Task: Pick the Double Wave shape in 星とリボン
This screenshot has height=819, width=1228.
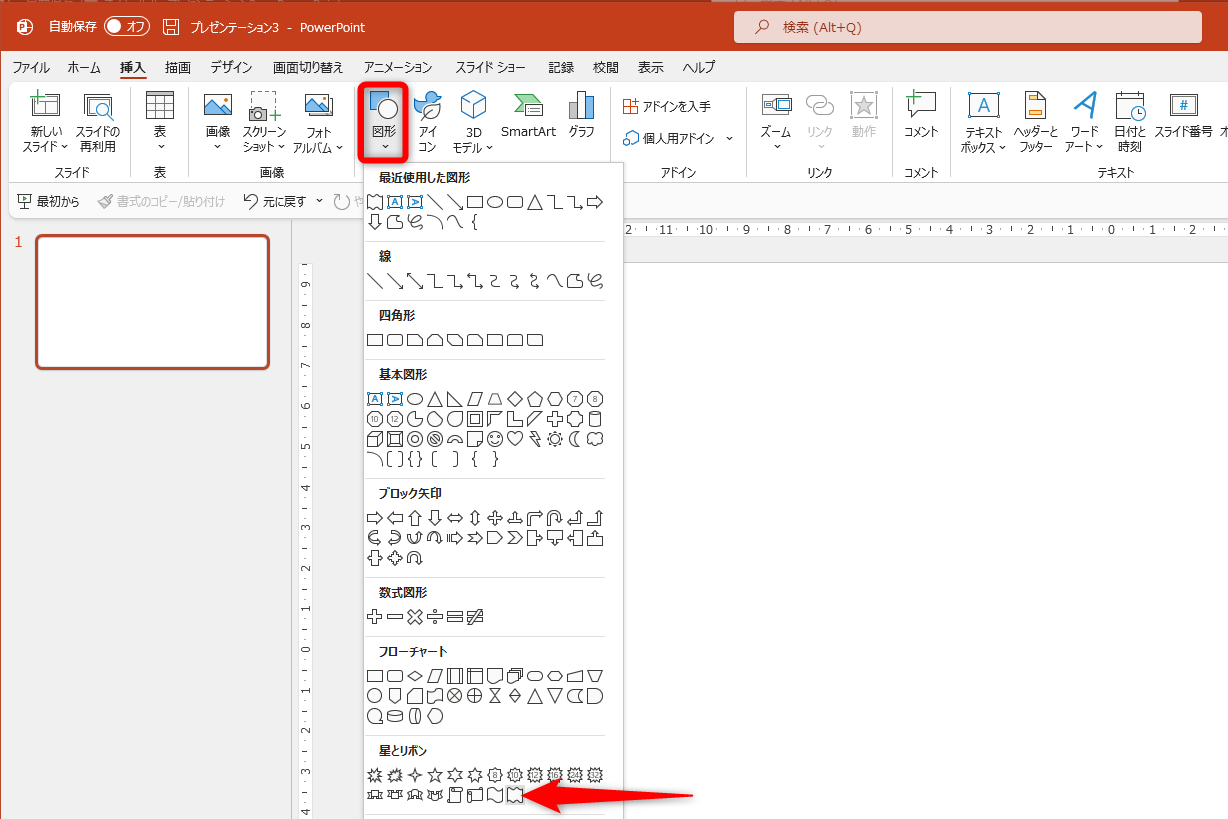Action: 515,795
